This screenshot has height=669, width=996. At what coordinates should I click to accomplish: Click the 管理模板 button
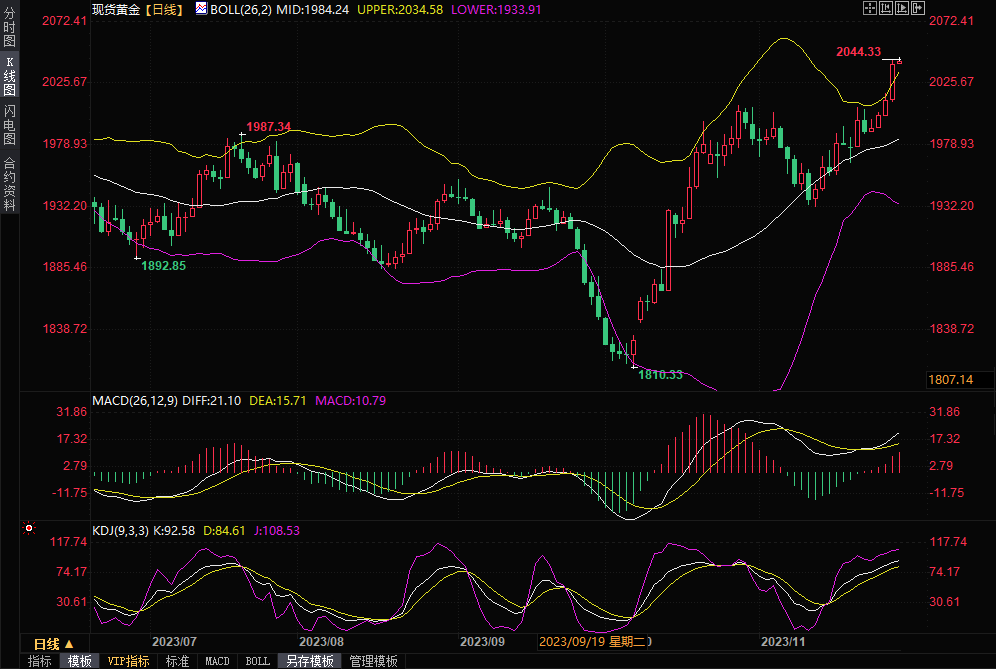click(x=373, y=661)
